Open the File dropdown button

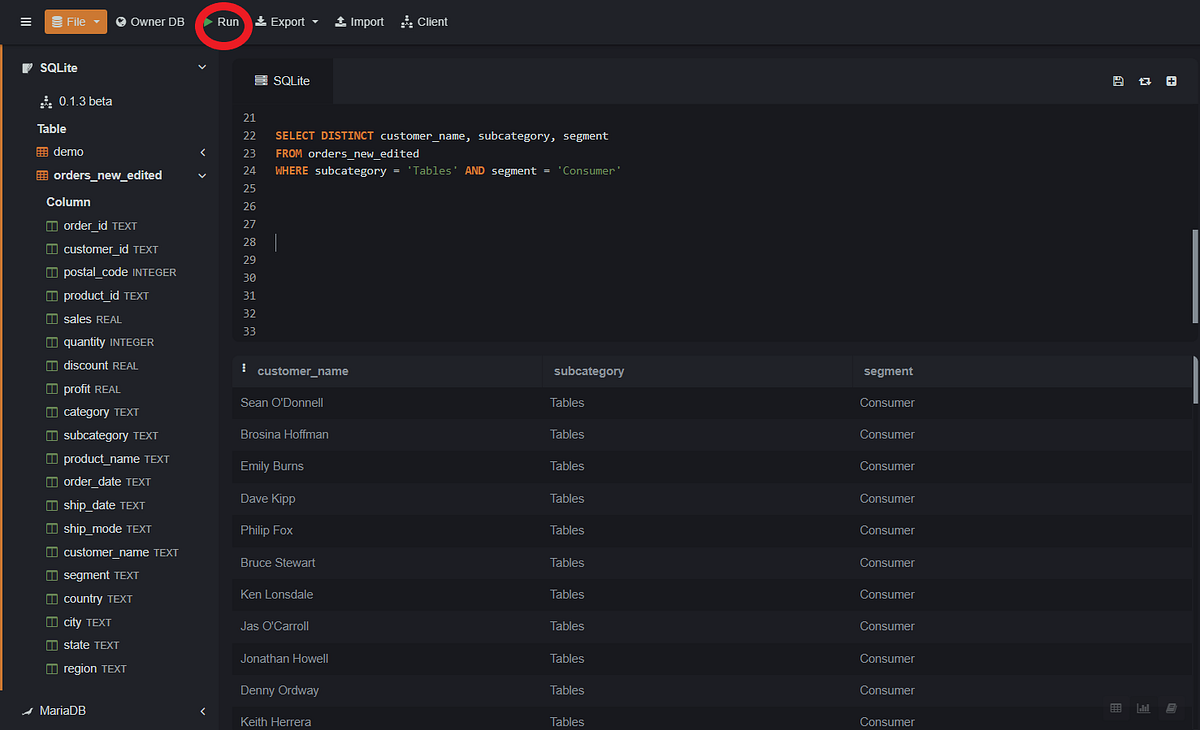coord(76,22)
